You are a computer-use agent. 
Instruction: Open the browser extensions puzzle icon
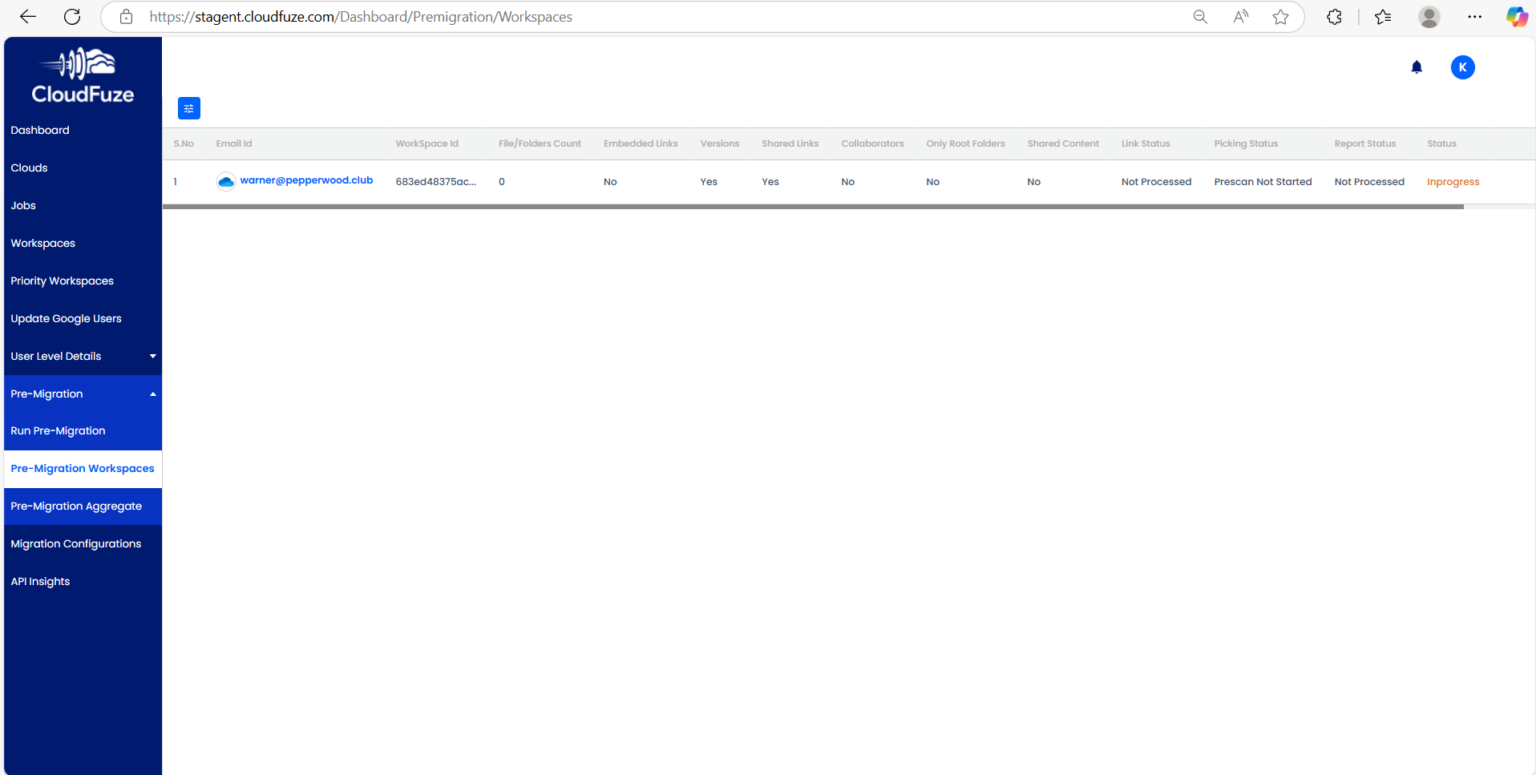pyautogui.click(x=1334, y=16)
